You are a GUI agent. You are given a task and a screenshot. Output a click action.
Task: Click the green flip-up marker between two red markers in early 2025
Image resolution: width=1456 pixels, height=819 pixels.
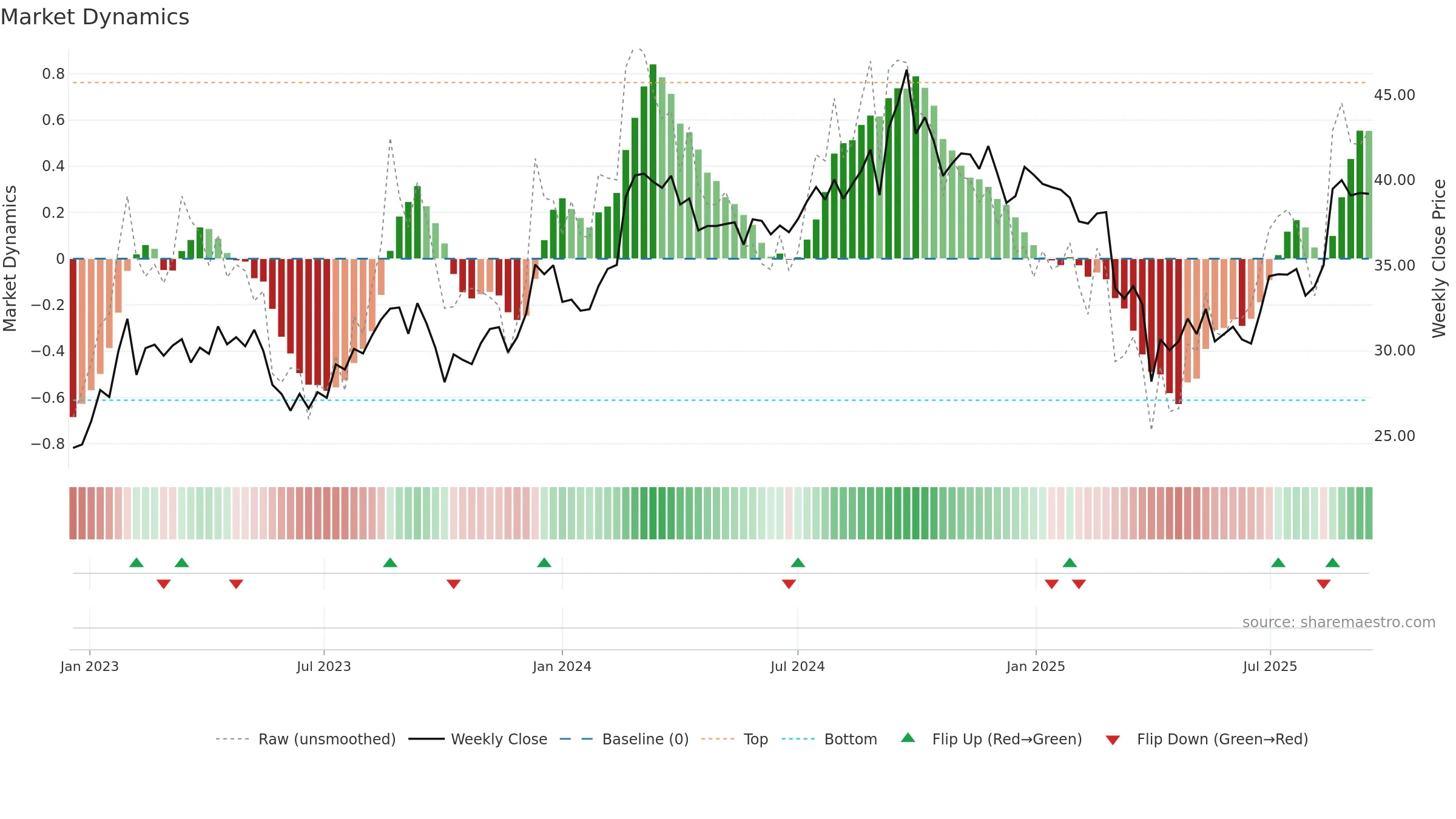tap(1070, 562)
